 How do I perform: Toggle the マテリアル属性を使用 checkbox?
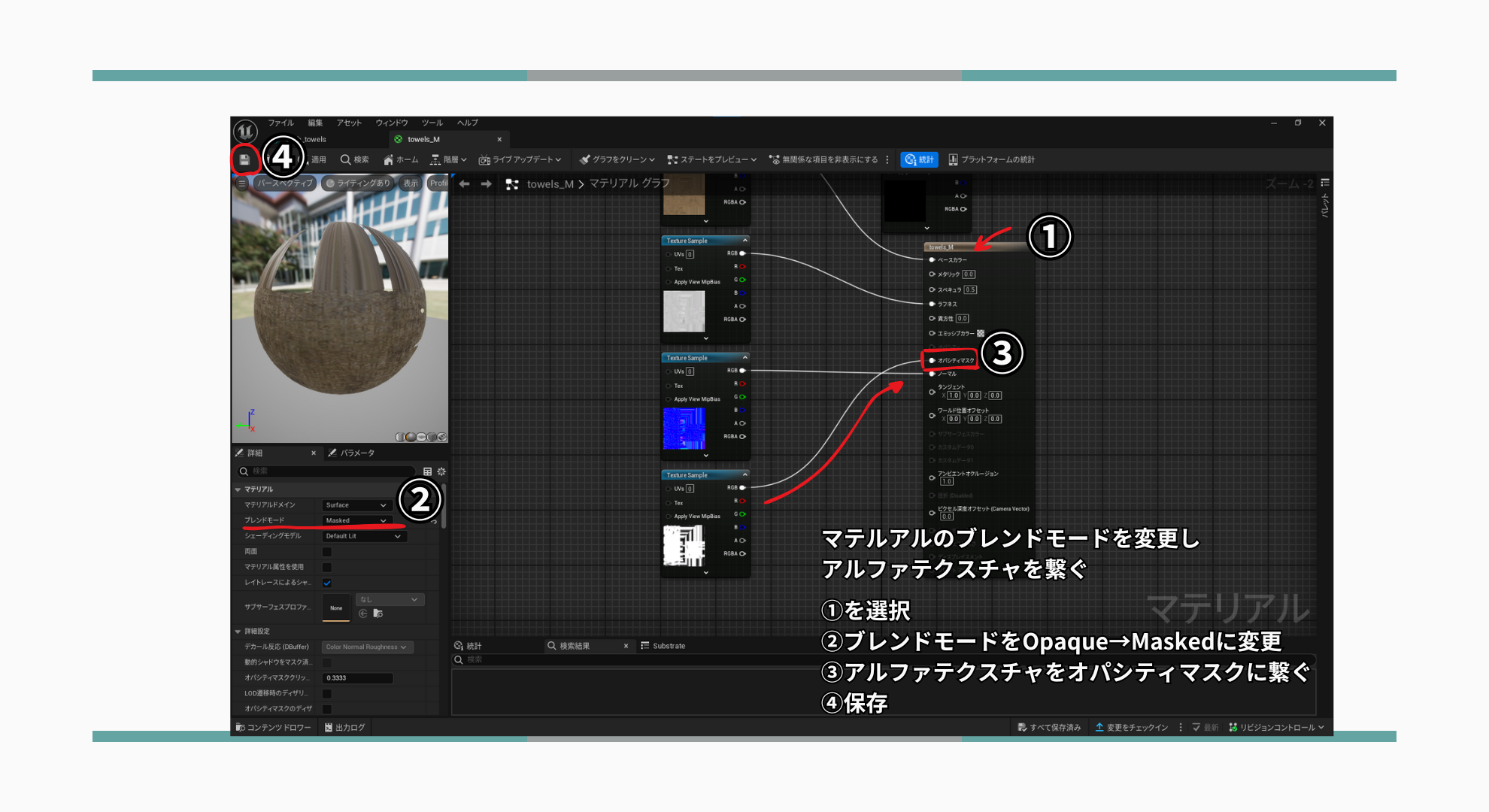326,566
